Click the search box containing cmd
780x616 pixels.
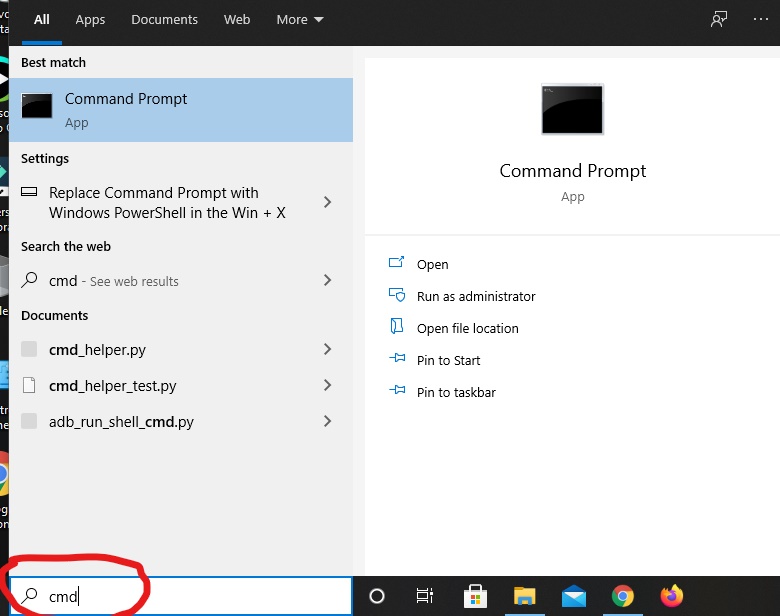tap(181, 596)
